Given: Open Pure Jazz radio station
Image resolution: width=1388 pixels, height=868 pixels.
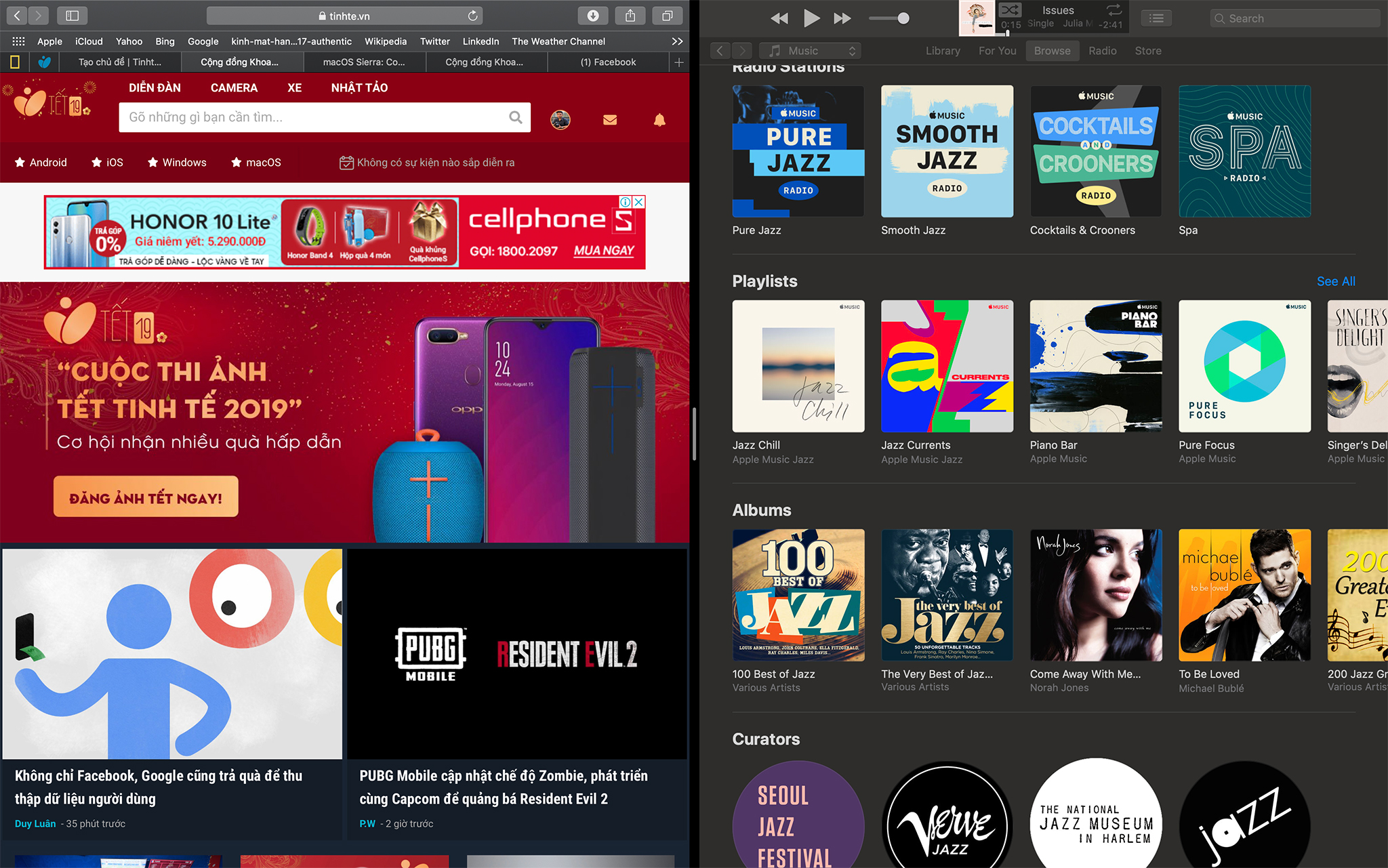Looking at the screenshot, I should (798, 151).
